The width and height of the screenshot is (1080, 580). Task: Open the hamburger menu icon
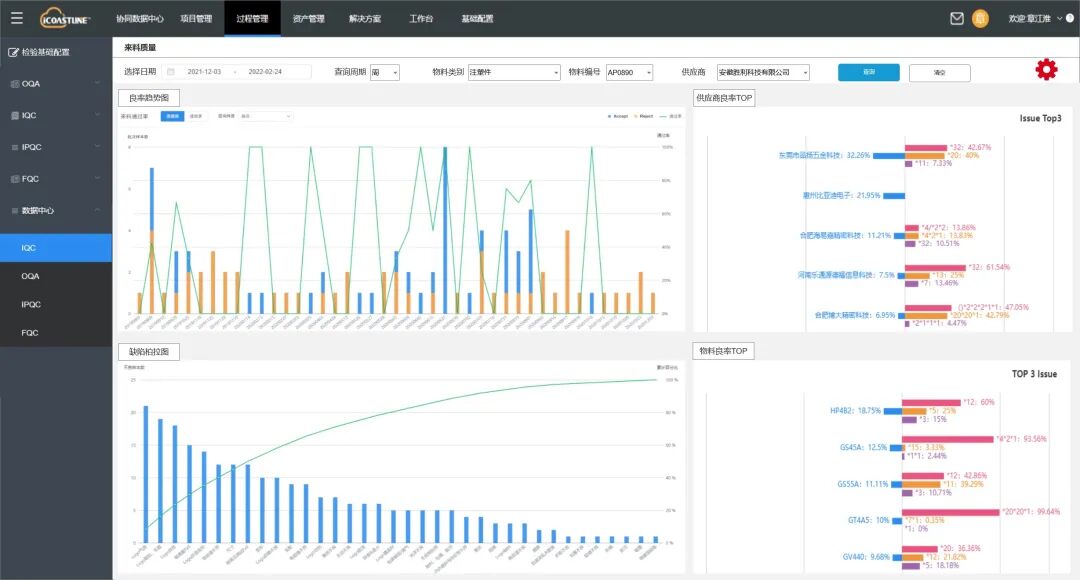click(17, 18)
